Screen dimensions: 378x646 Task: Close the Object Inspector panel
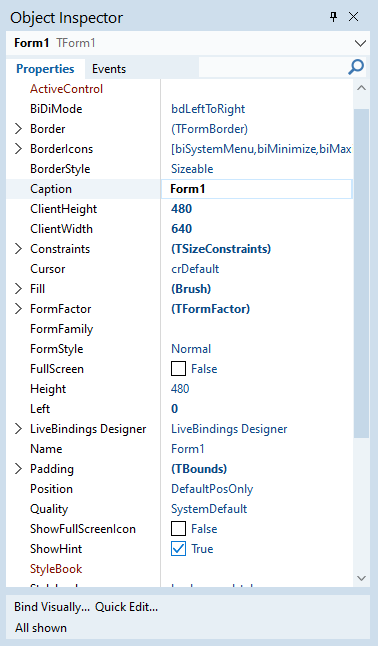tap(353, 17)
